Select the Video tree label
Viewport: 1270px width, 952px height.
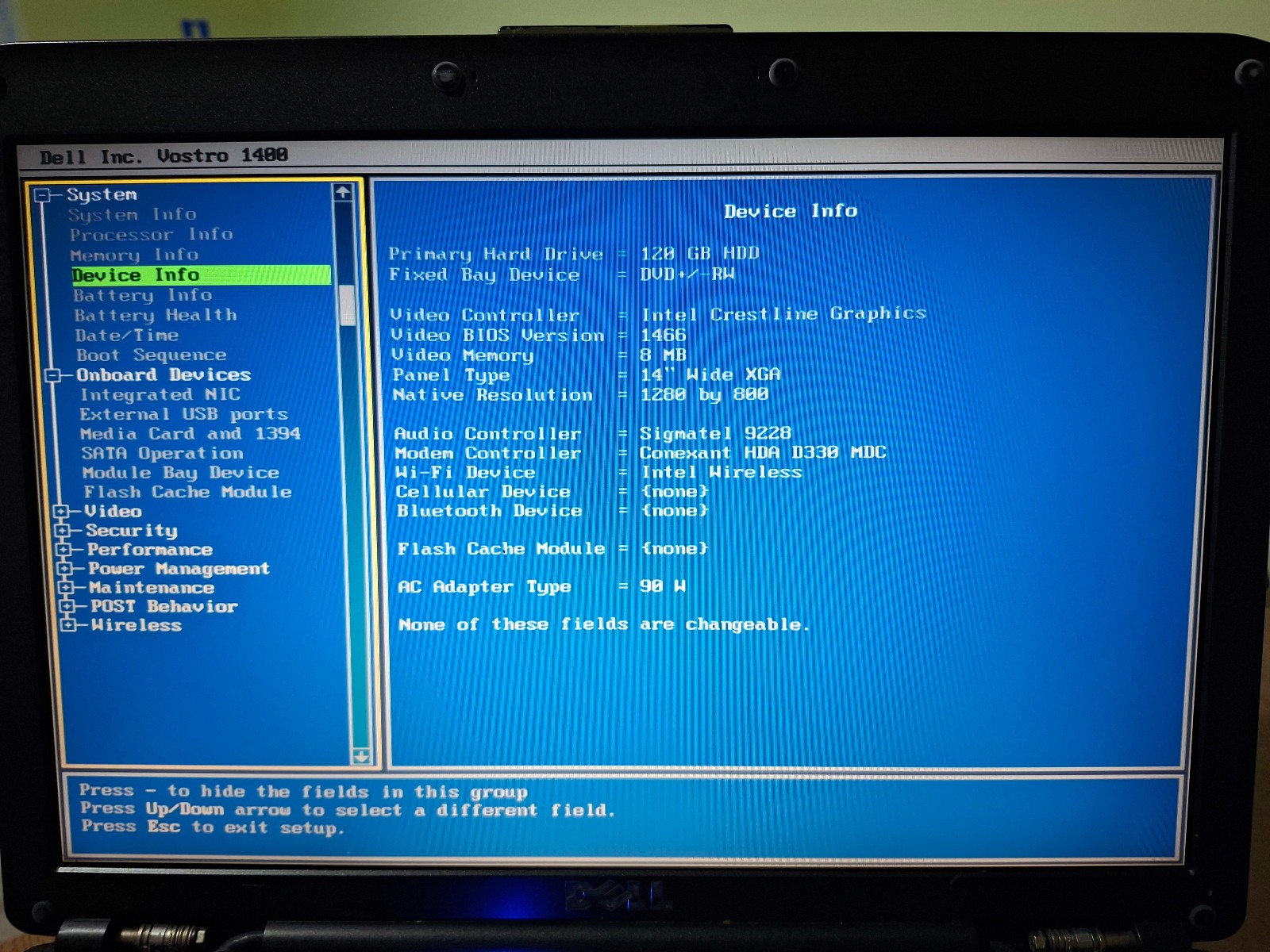click(x=113, y=512)
